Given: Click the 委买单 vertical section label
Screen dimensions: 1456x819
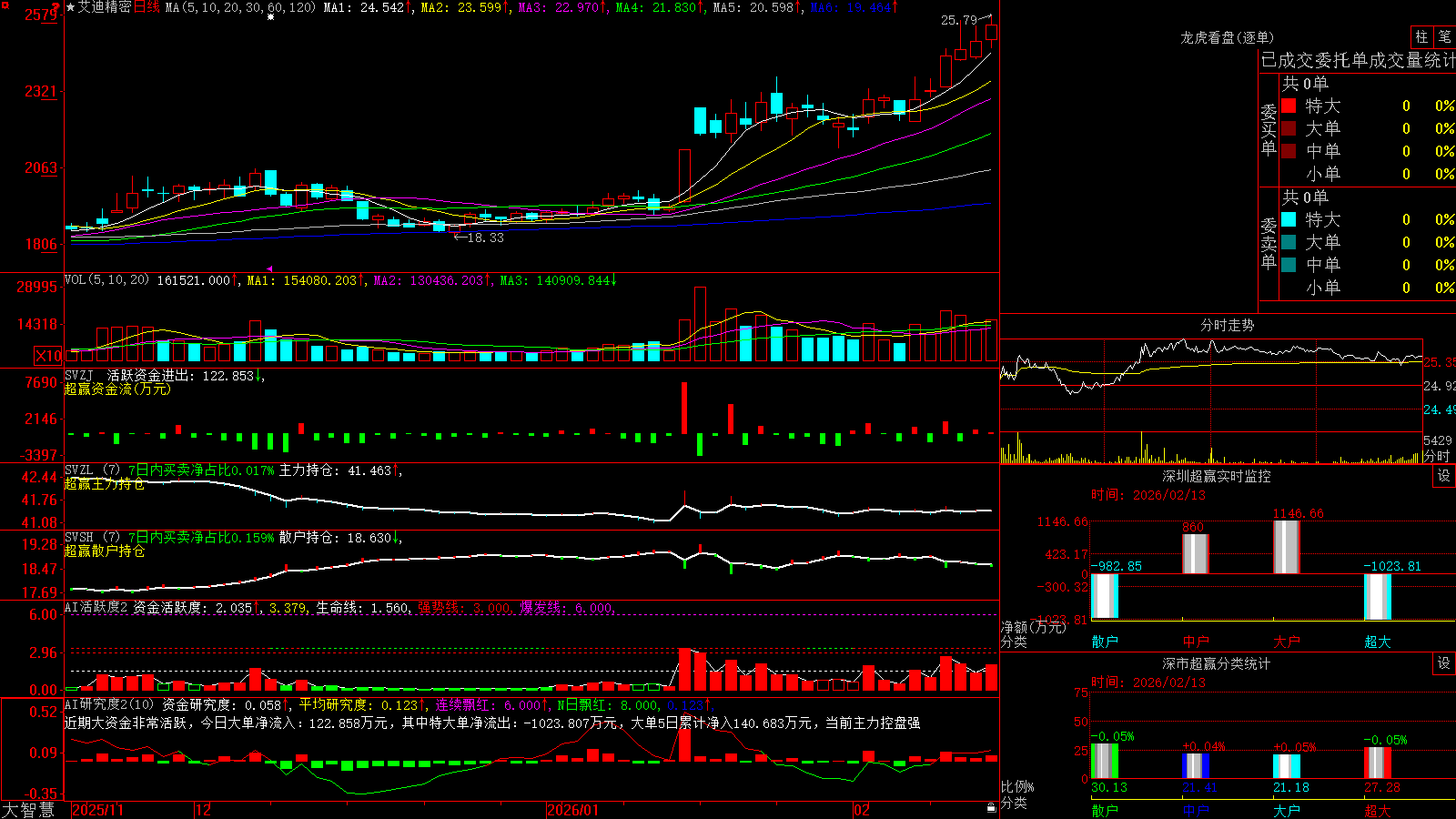Looking at the screenshot, I should pos(1269,129).
